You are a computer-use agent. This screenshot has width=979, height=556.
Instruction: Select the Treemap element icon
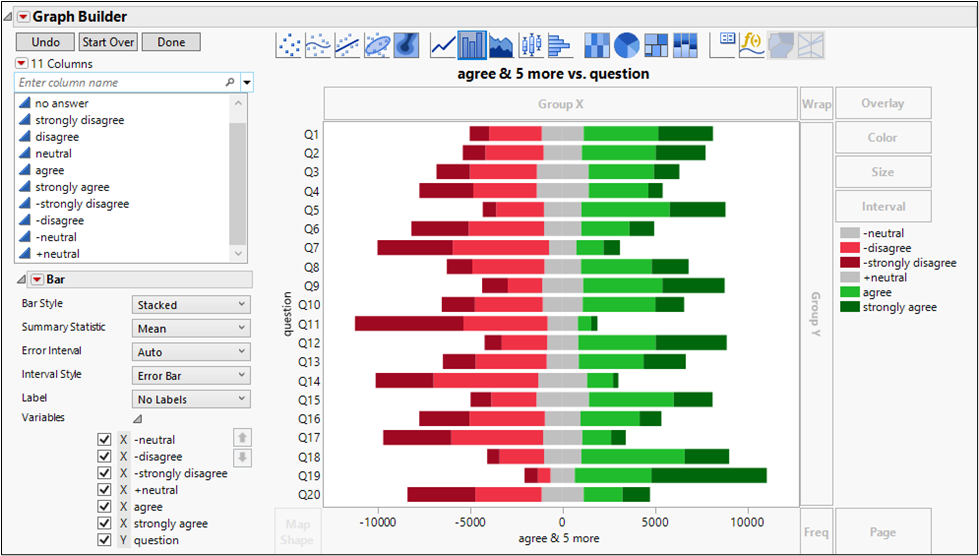tap(656, 45)
